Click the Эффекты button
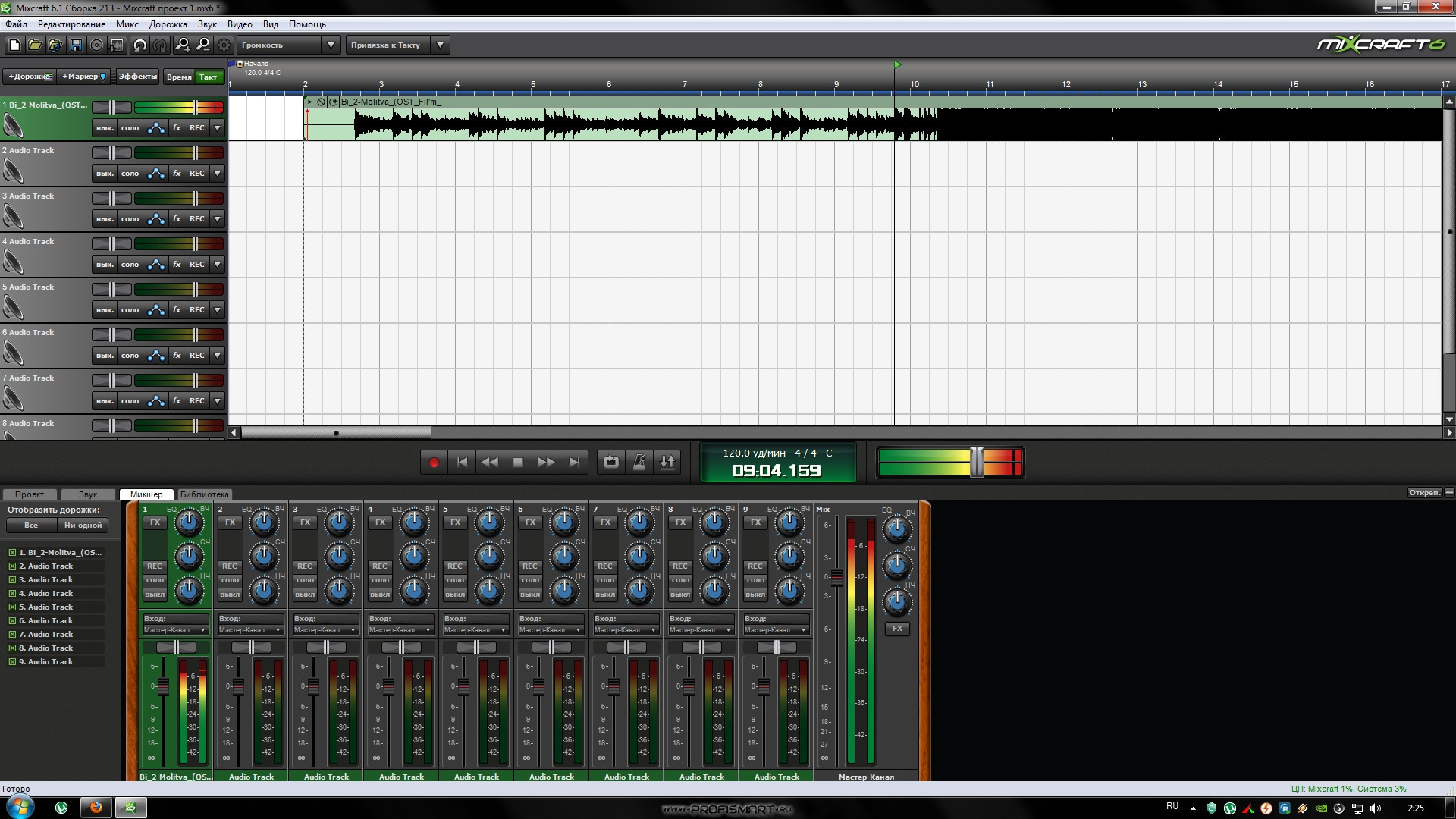The height and width of the screenshot is (819, 1456). [137, 77]
